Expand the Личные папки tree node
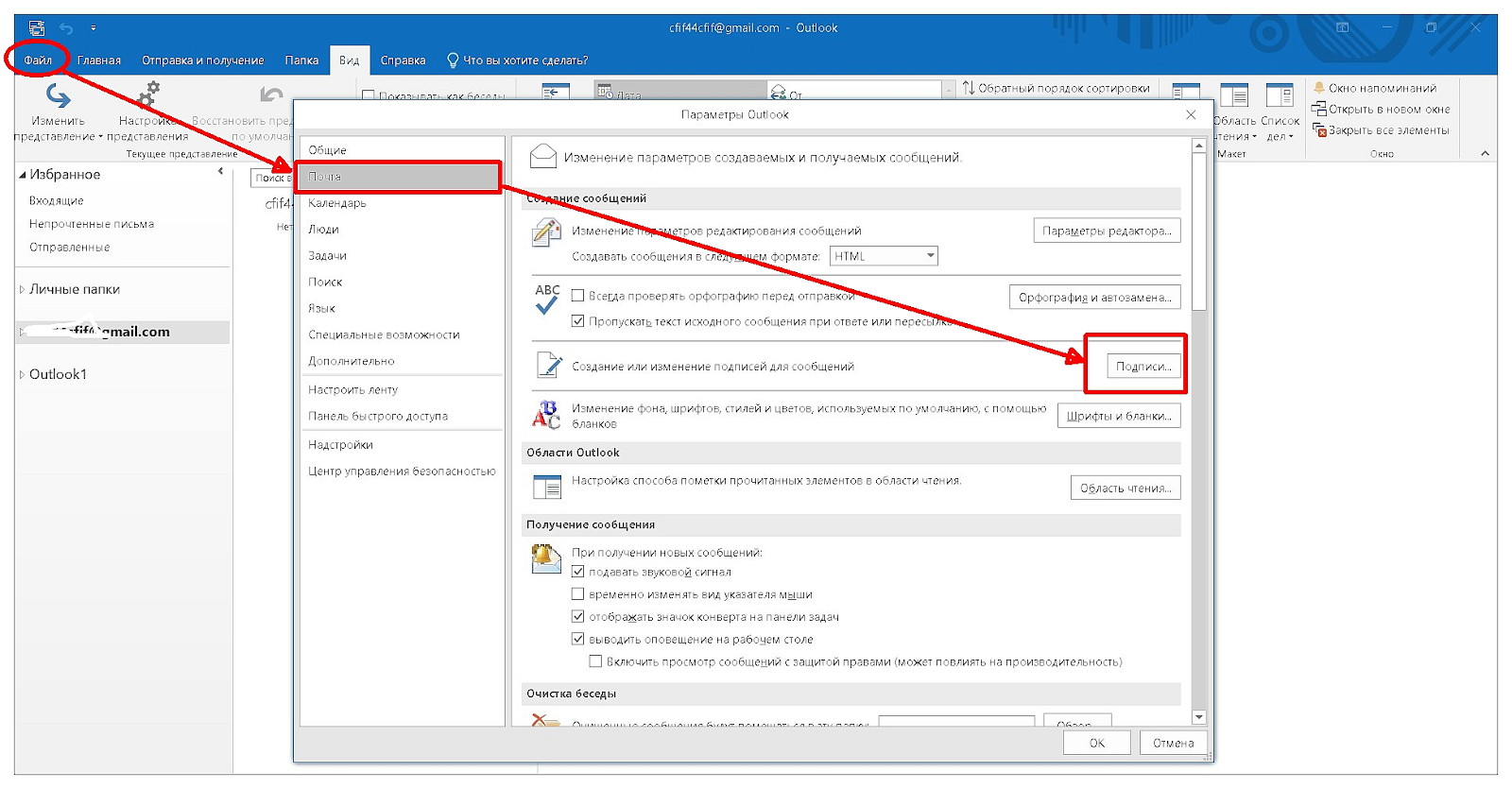The height and width of the screenshot is (789, 1512). tap(22, 290)
